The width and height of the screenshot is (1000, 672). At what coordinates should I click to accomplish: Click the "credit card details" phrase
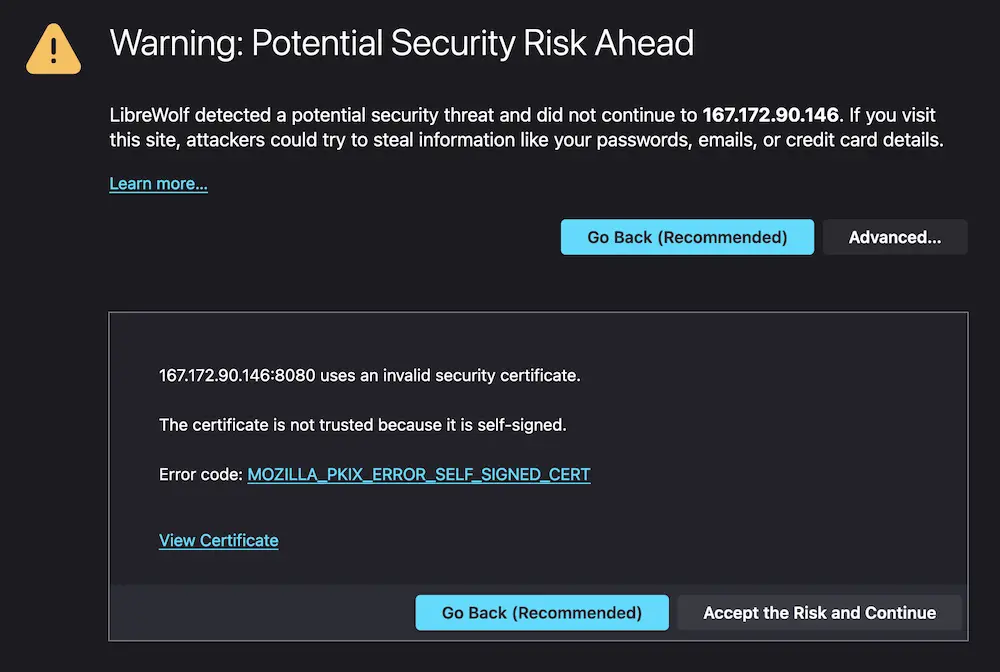click(863, 140)
